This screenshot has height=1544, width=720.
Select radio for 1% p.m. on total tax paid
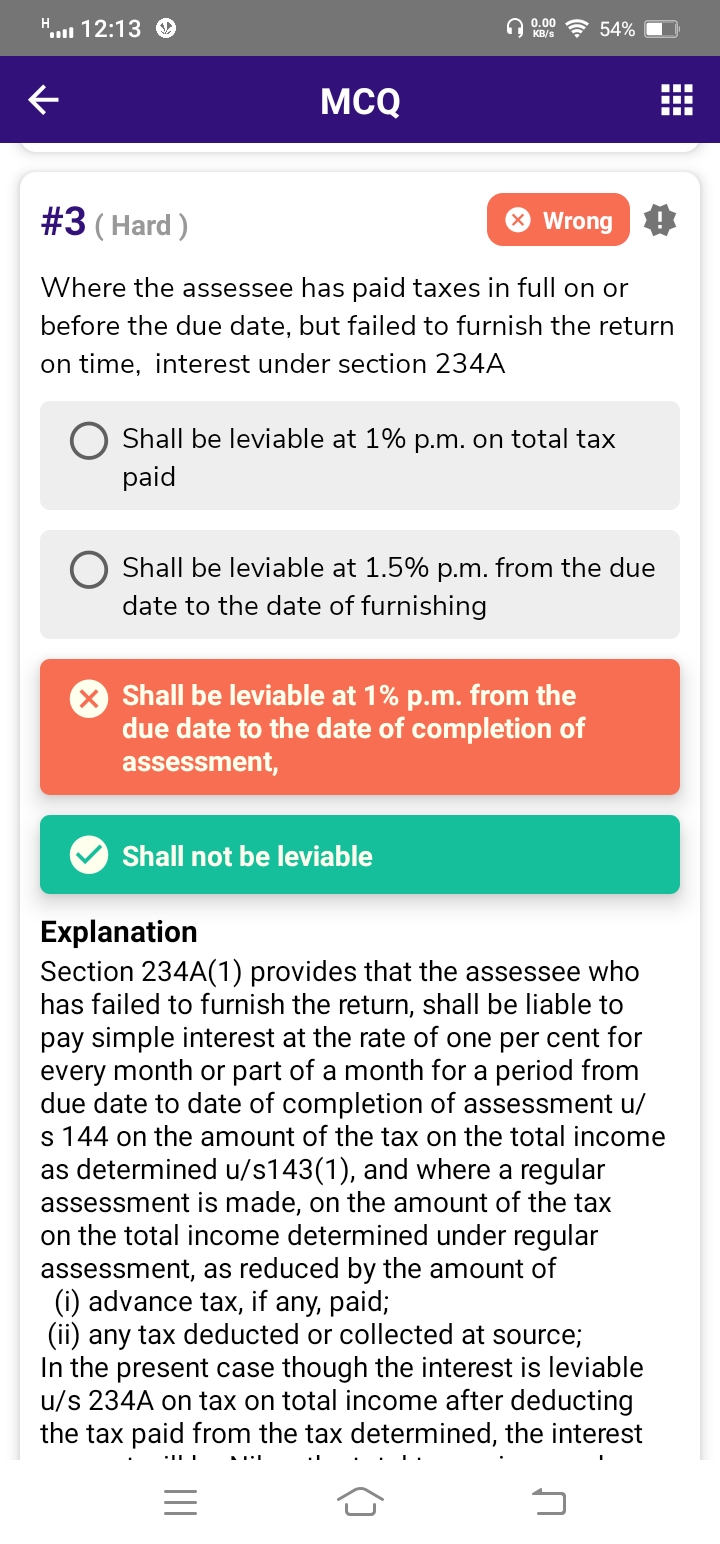89,440
